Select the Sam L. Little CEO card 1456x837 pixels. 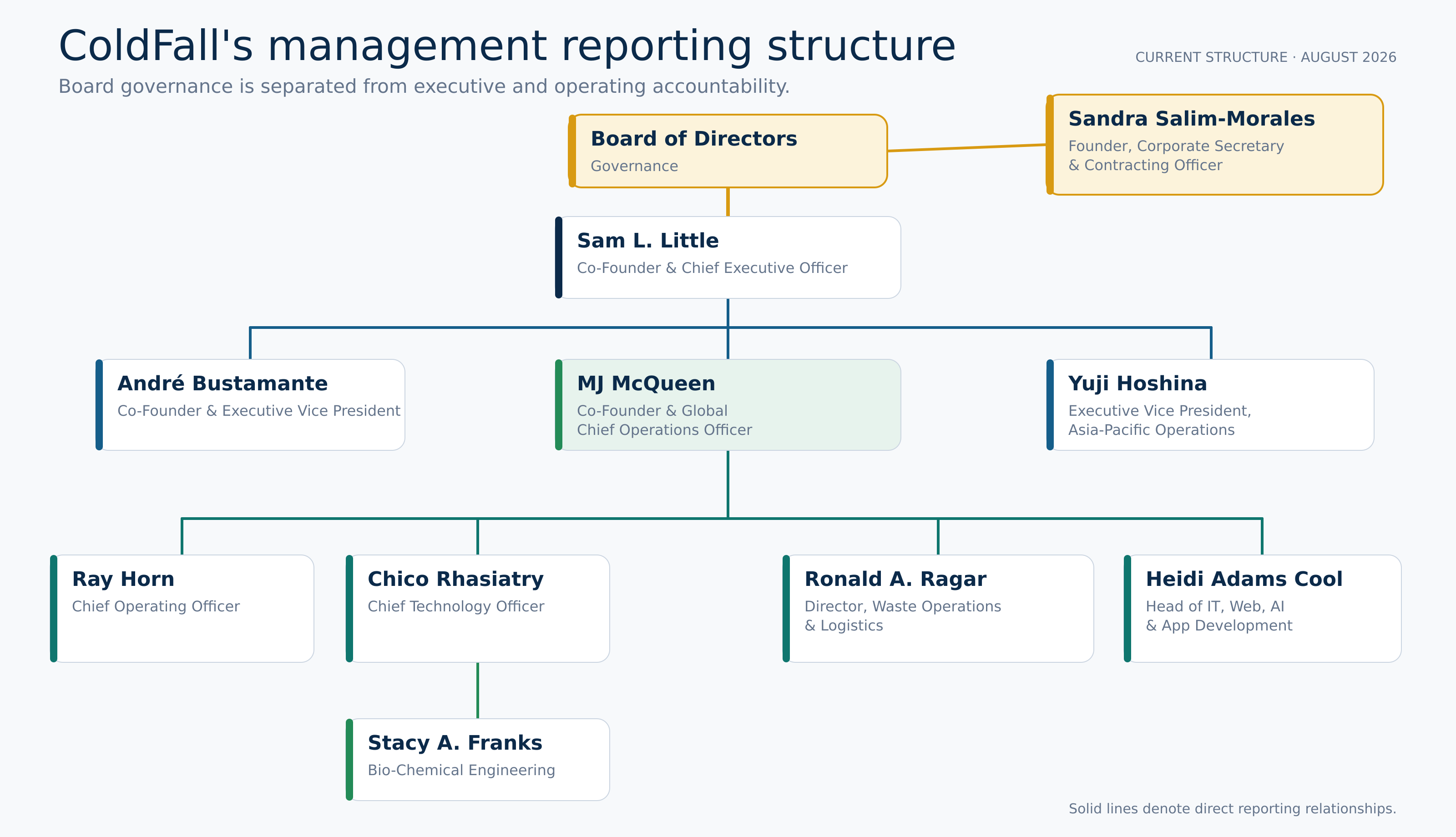[x=728, y=257]
